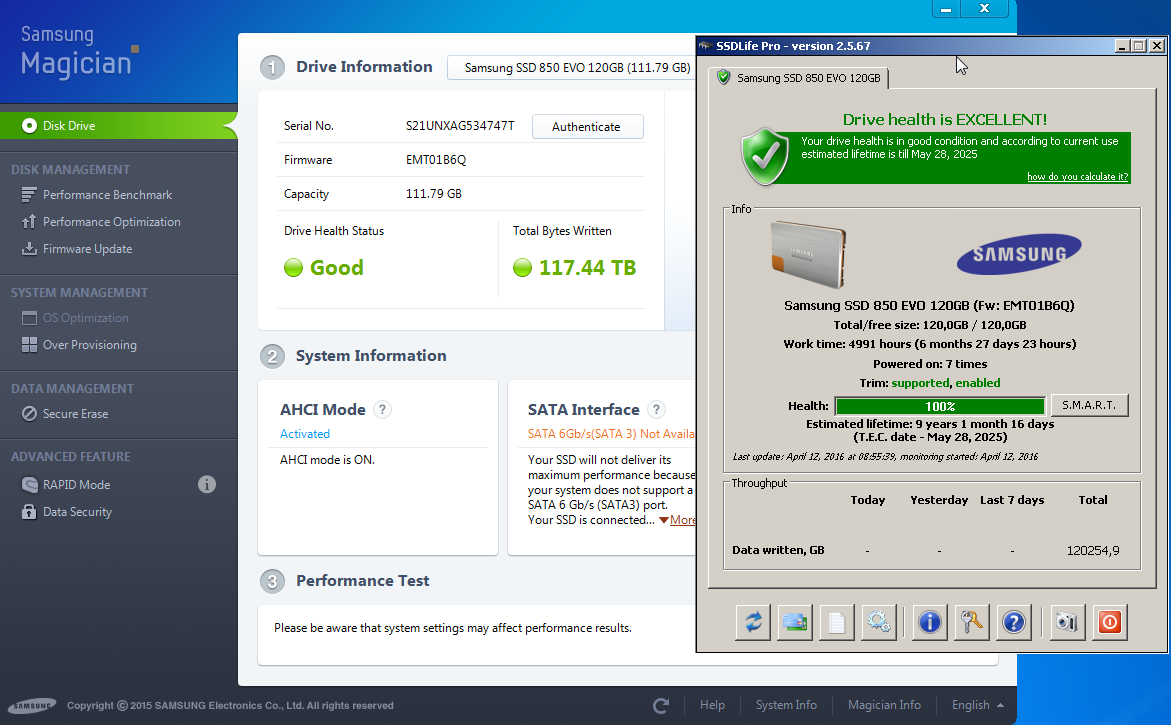1171x725 pixels.
Task: Open Data Security in the sidebar
Action: [x=66, y=511]
